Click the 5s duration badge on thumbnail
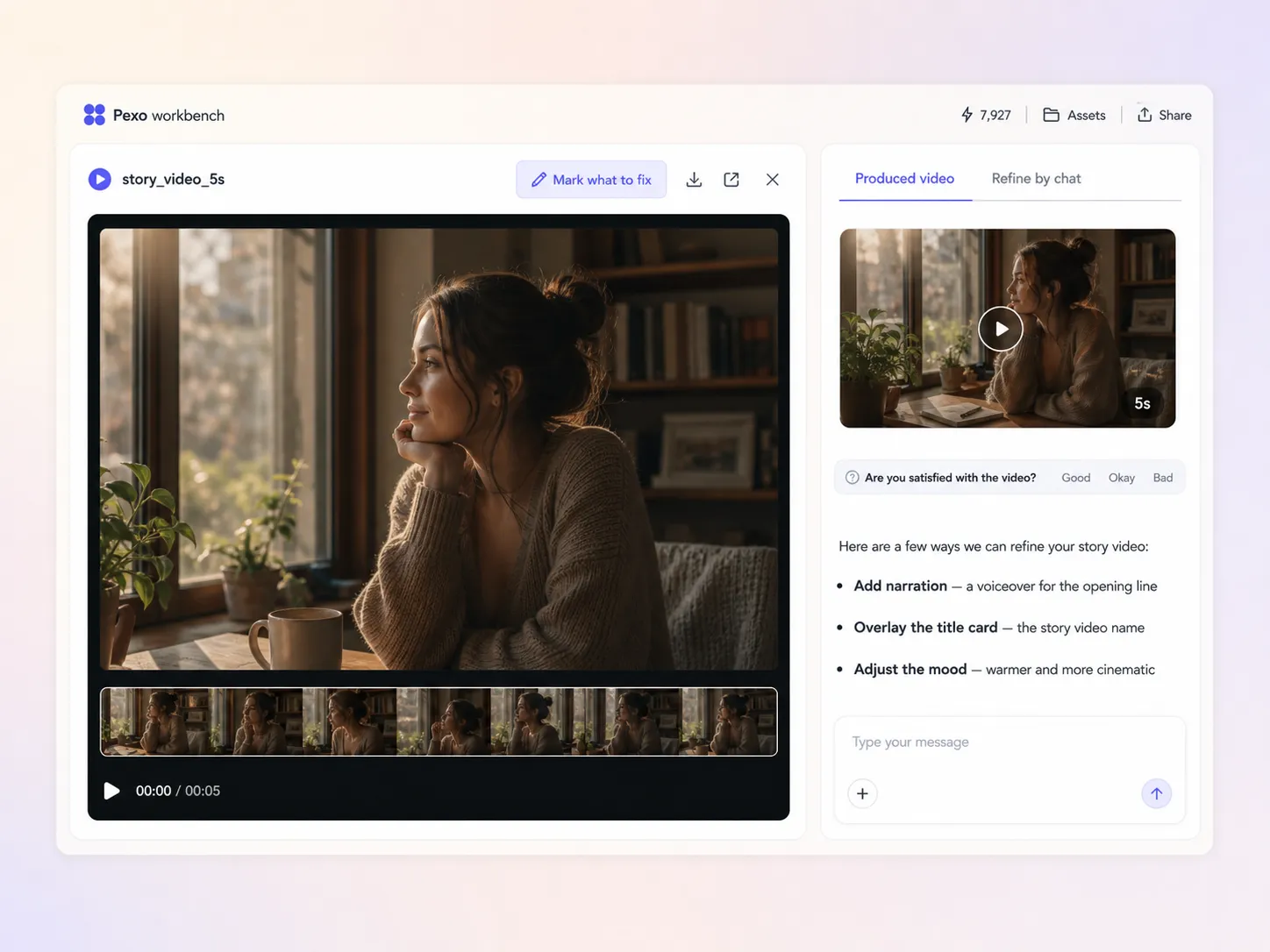1270x952 pixels. click(1142, 403)
